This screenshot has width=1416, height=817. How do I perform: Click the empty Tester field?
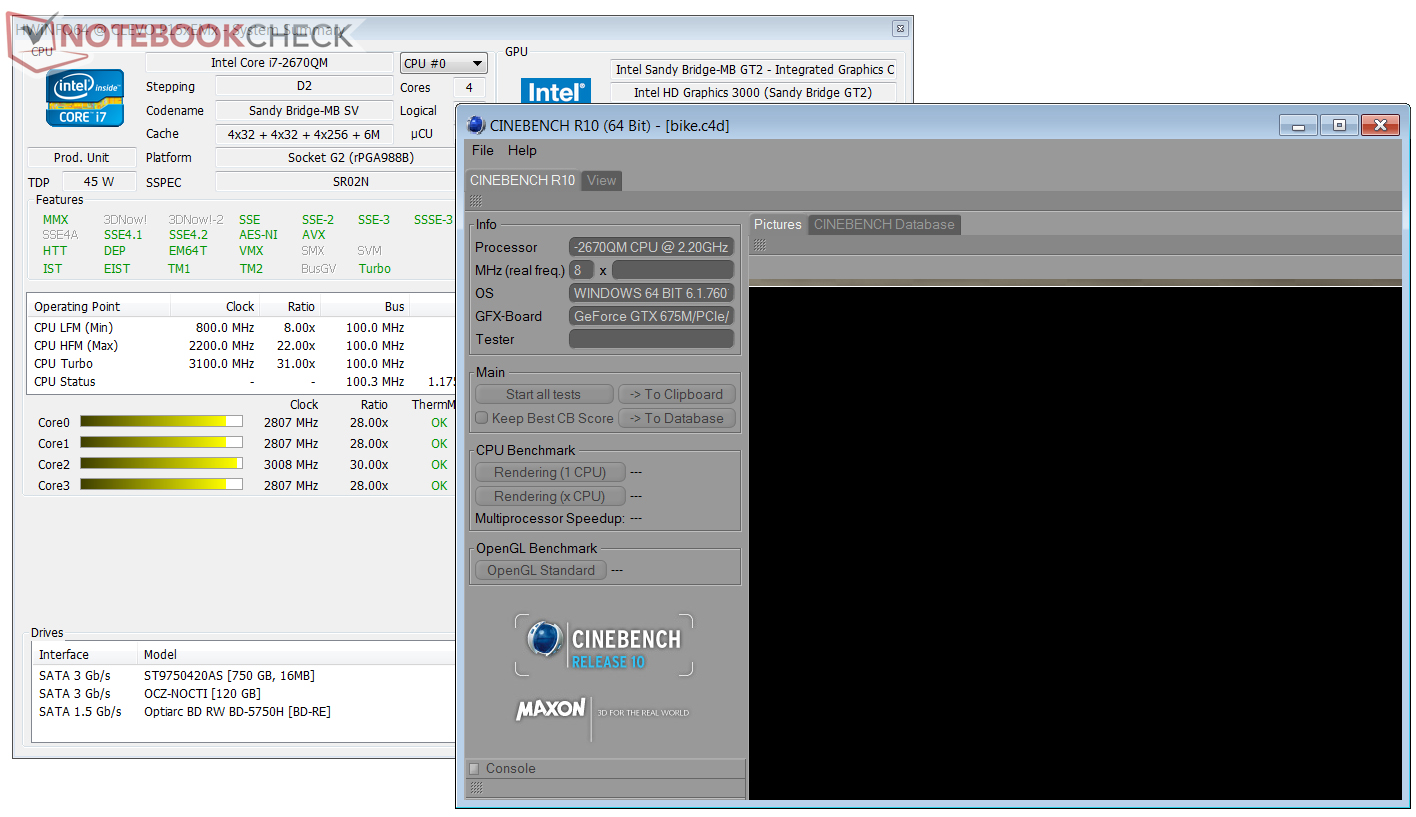click(652, 339)
